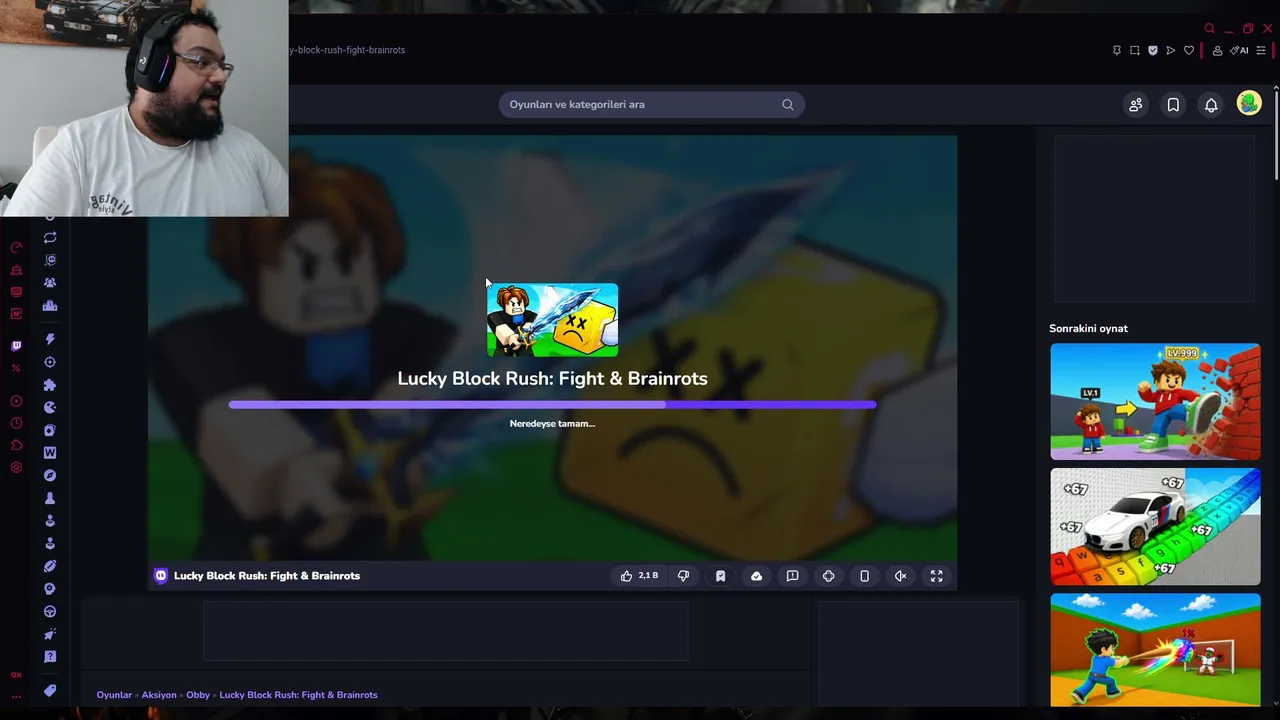Enter fullscreen mode for the game

tap(936, 576)
